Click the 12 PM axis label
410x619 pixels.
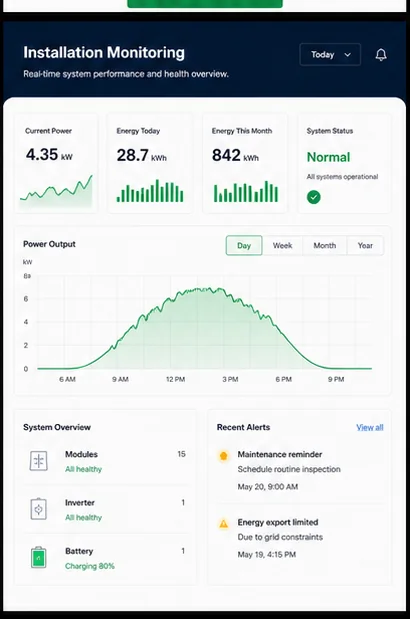(176, 379)
